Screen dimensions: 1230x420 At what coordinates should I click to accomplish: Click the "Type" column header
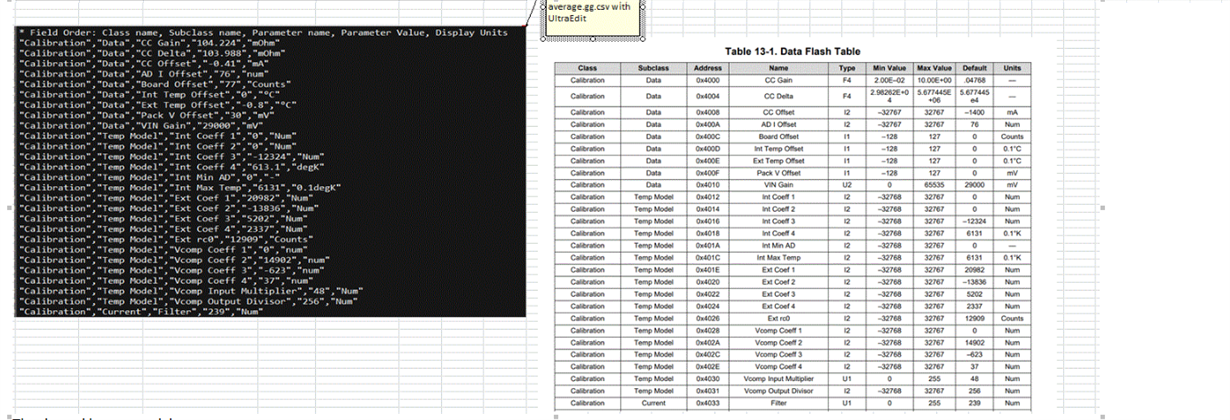point(846,68)
